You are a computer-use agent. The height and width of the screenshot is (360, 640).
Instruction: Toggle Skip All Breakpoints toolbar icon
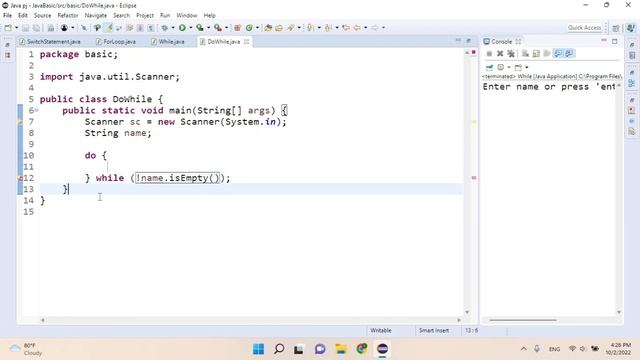coord(84,28)
